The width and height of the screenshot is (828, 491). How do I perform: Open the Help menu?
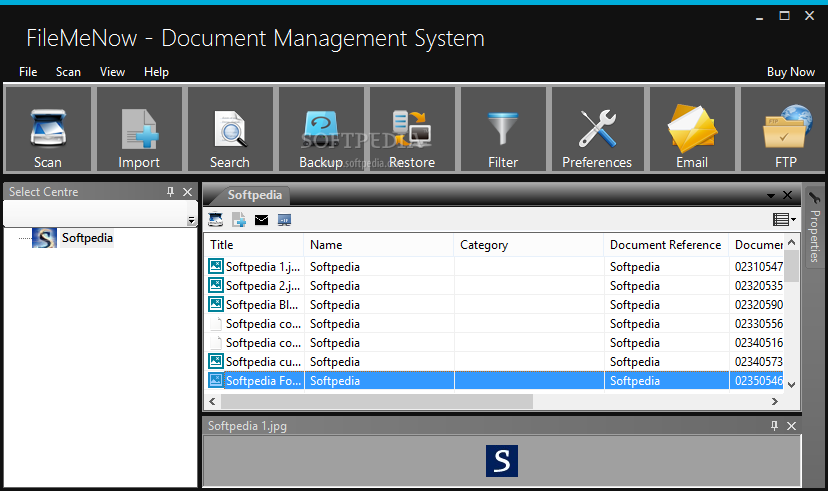[156, 72]
